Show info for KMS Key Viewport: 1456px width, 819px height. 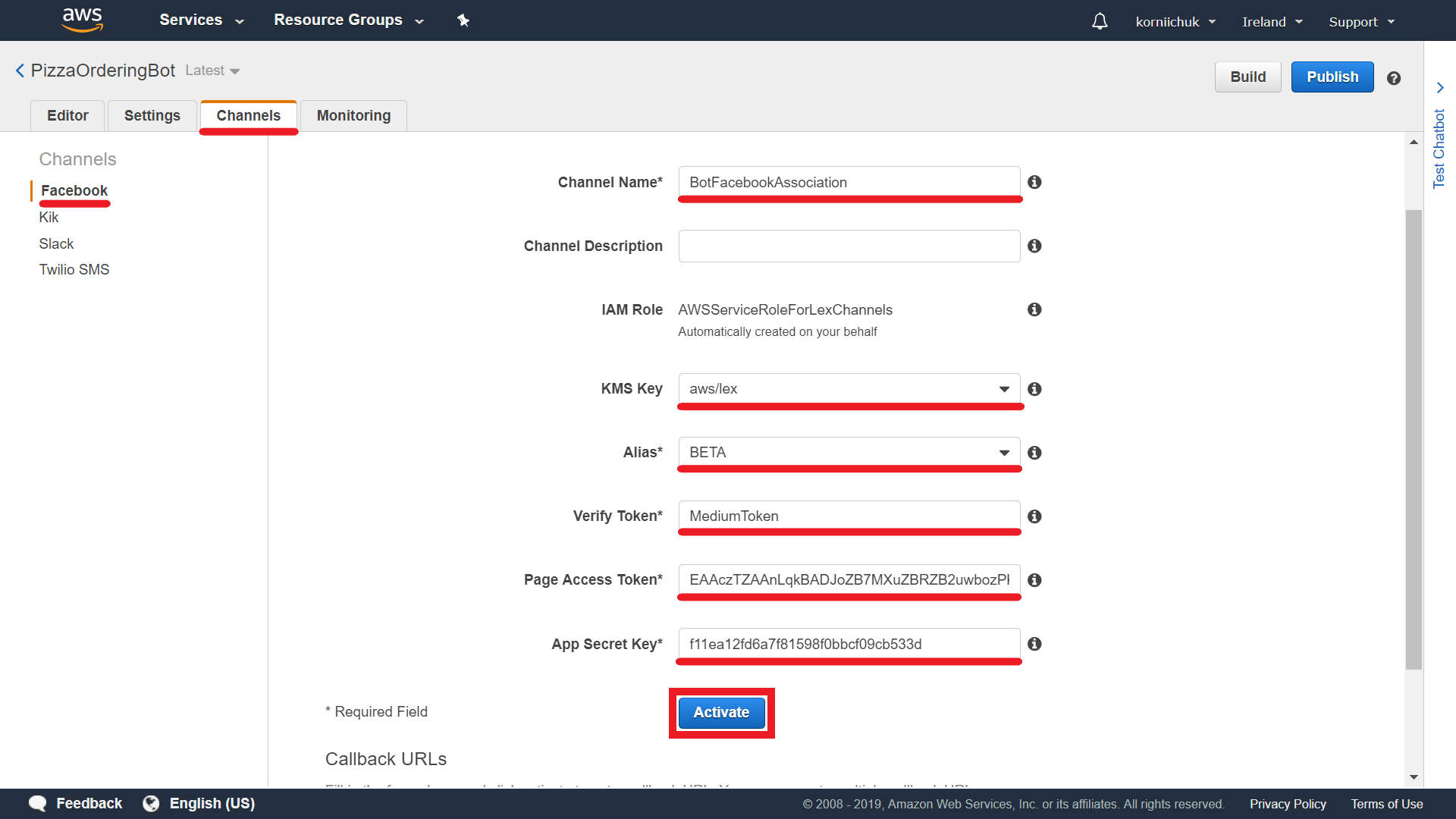click(x=1034, y=389)
